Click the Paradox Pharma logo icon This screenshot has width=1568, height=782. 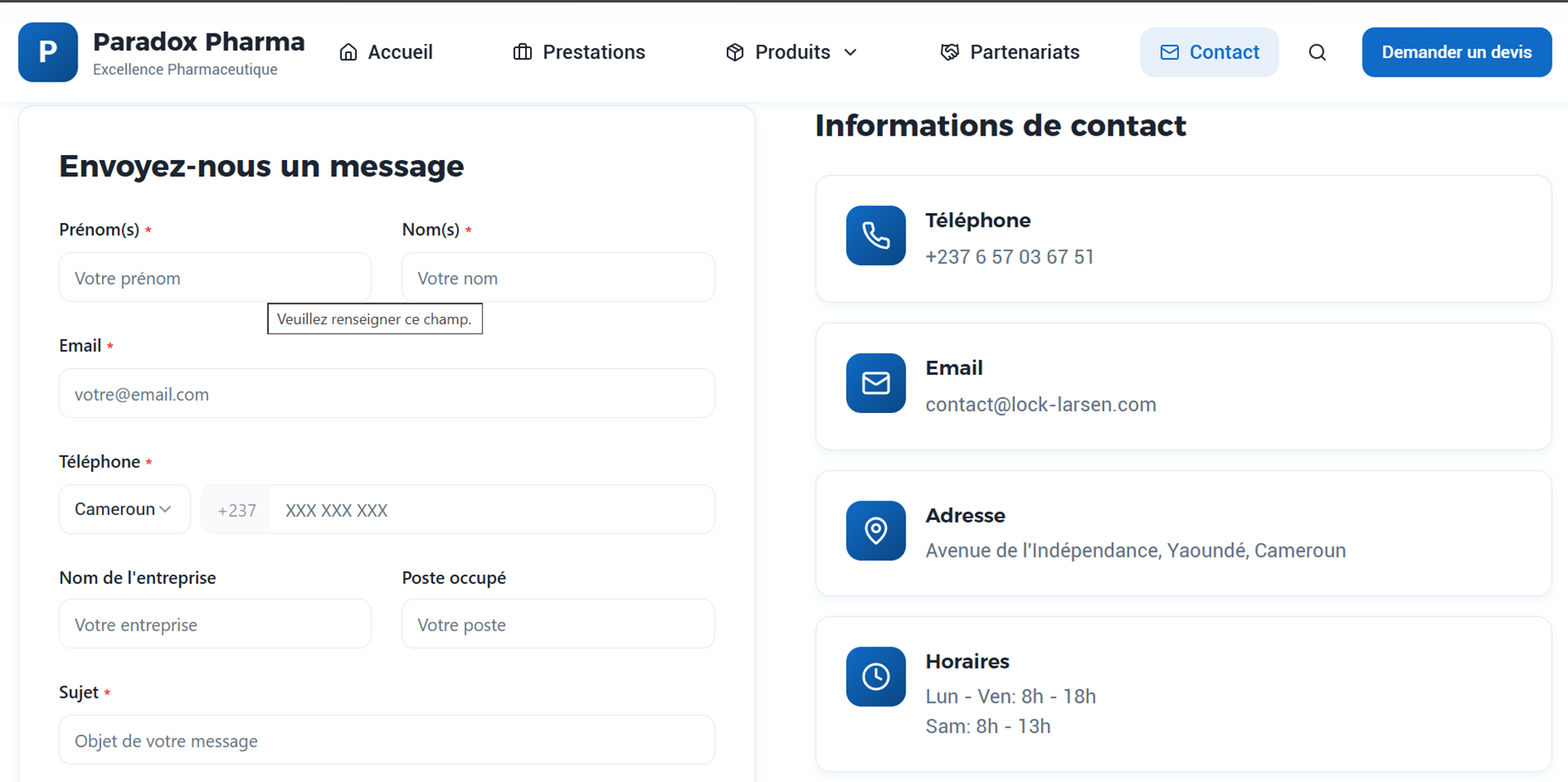click(x=47, y=51)
